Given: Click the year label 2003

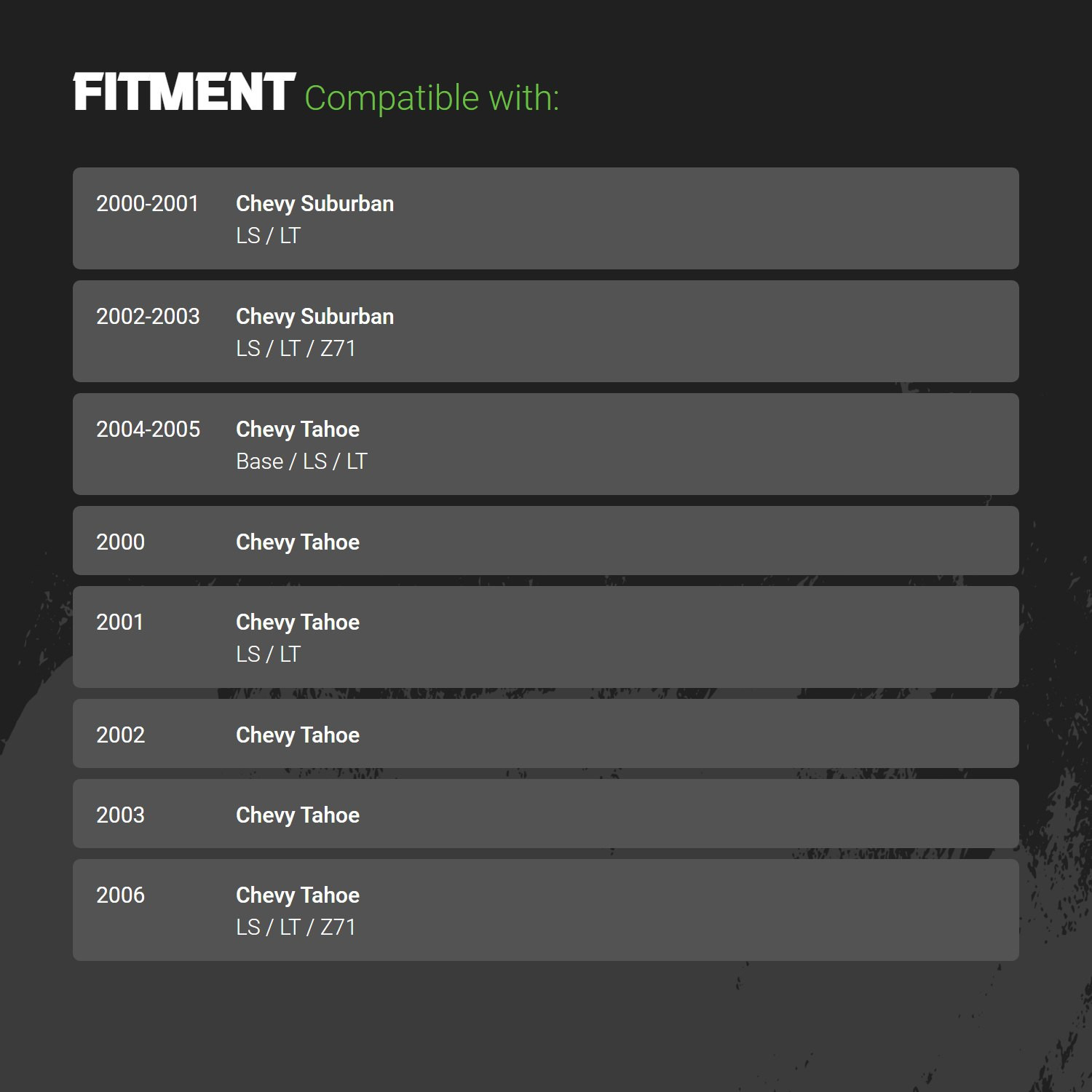Looking at the screenshot, I should tap(121, 815).
